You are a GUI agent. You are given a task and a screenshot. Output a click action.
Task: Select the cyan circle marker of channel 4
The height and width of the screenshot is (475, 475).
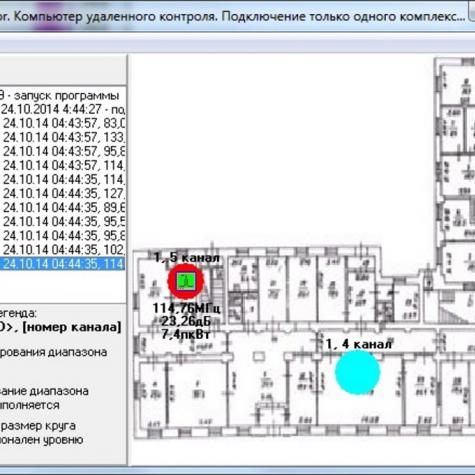(357, 372)
